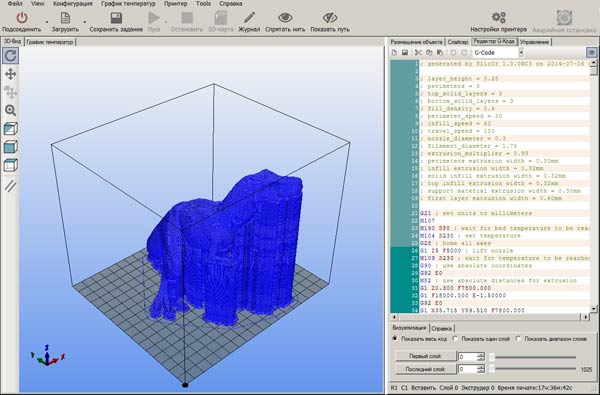Toggle Спрятать нить eye icon
Screen dimensions: 600x395
point(285,18)
